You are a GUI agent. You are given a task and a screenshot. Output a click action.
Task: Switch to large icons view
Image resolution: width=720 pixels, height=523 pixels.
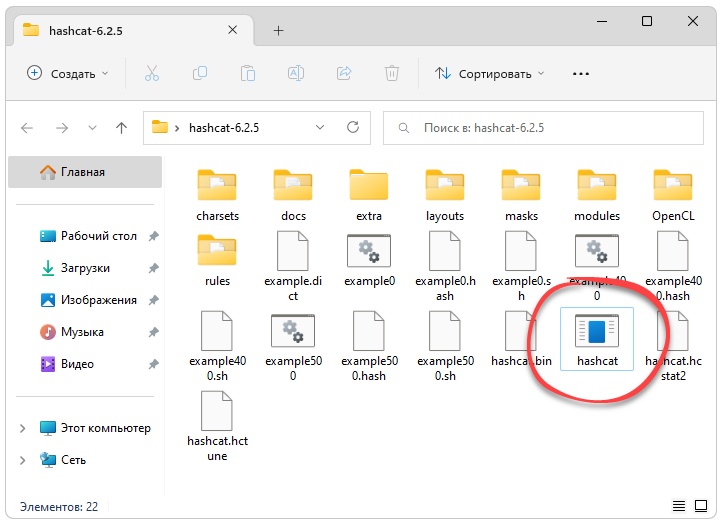[x=701, y=506]
